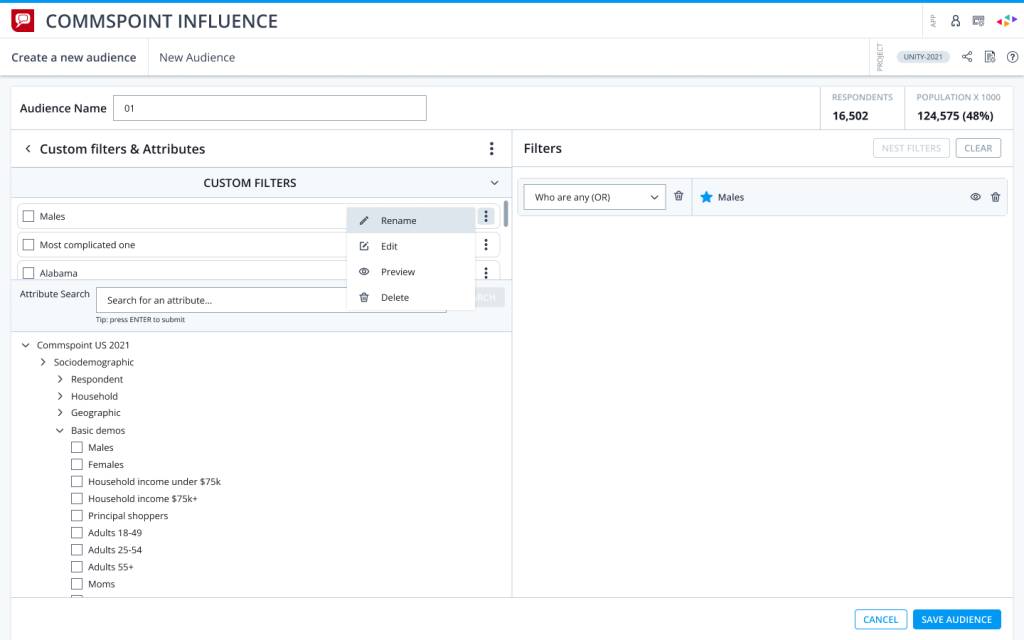This screenshot has height=640, width=1024.
Task: Open the Create a new audience tab
Action: 74,57
